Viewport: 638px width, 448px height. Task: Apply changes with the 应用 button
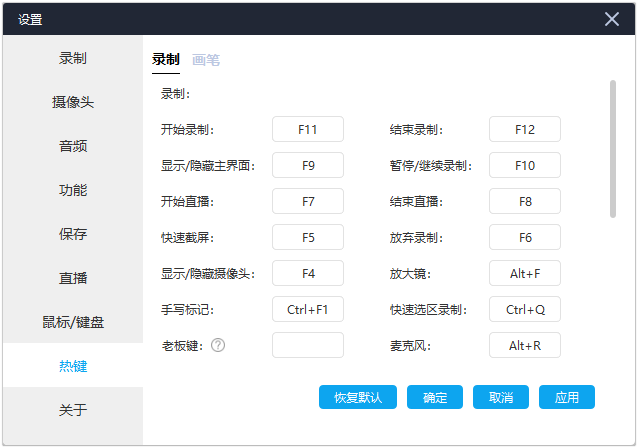tap(567, 397)
